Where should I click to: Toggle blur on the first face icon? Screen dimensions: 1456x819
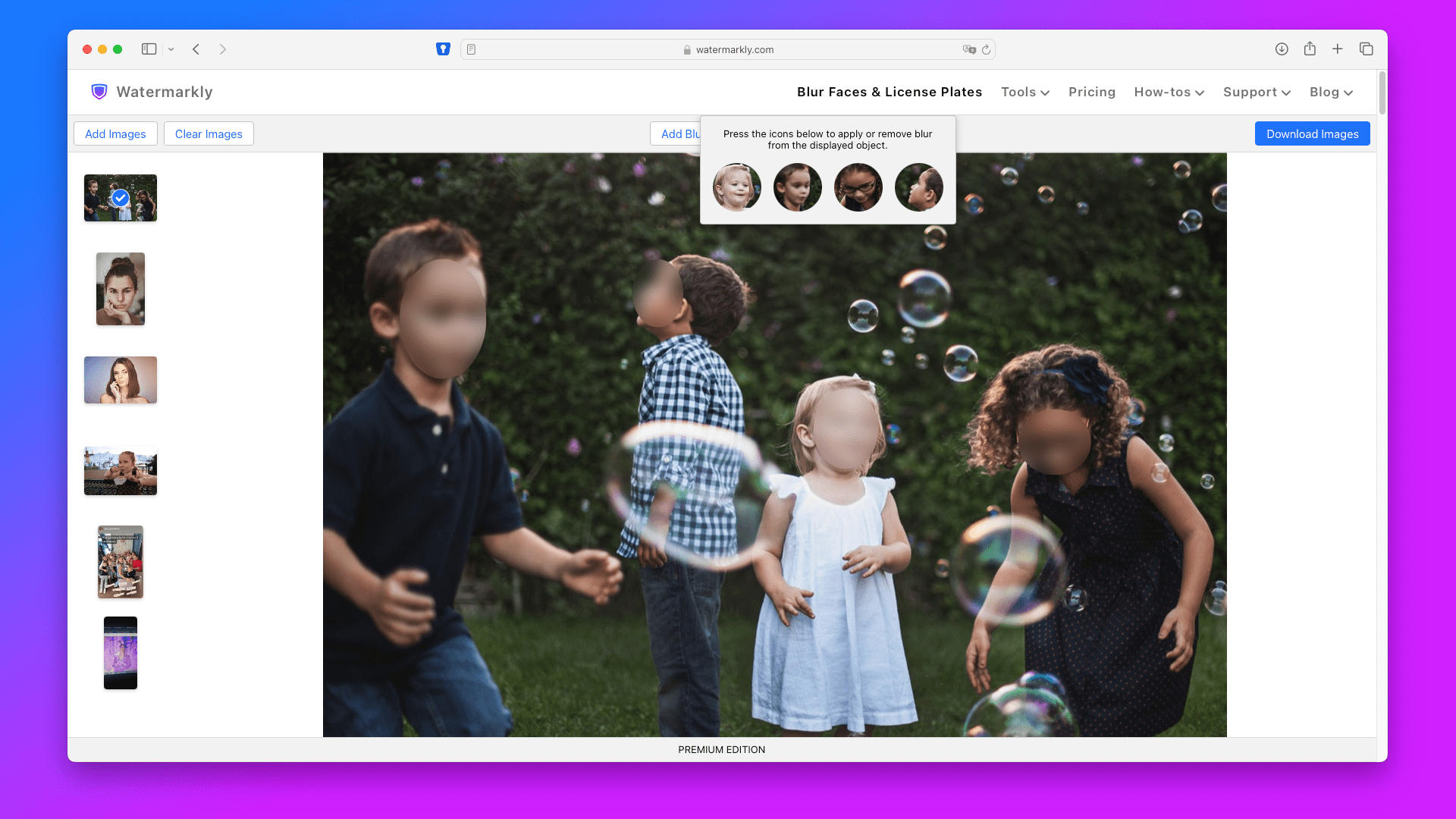click(736, 187)
